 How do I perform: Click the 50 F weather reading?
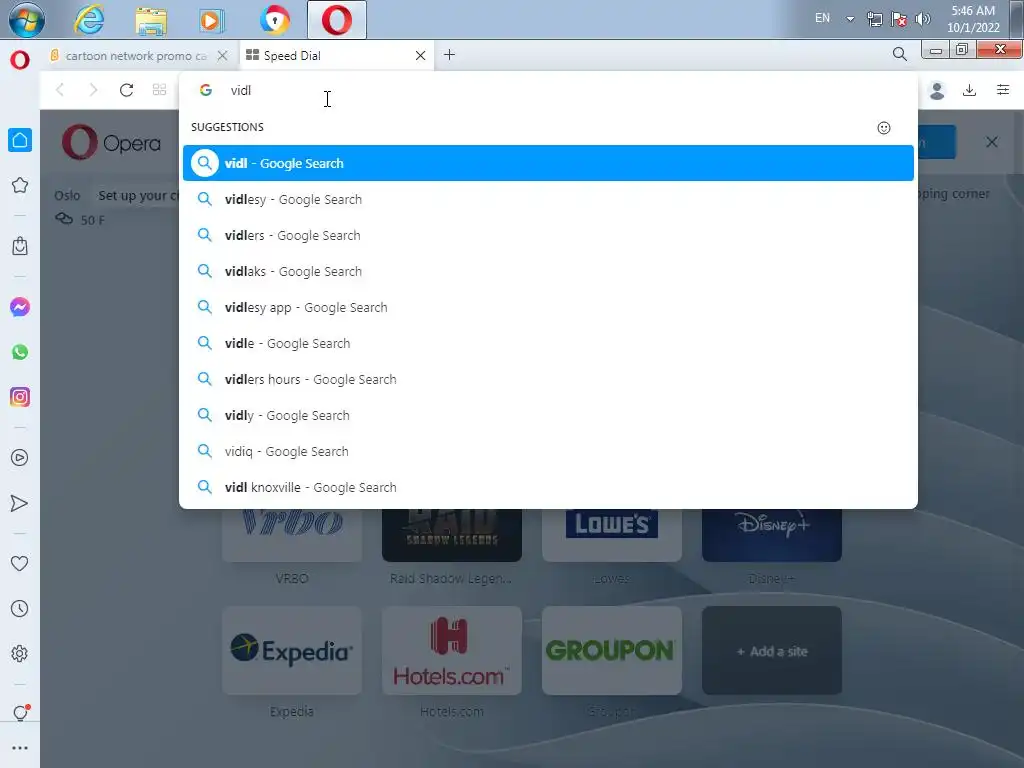(92, 220)
